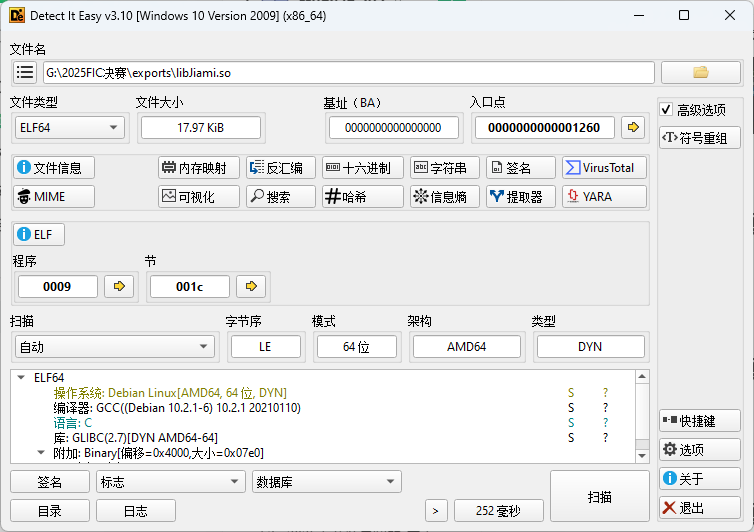This screenshot has width=754, height=532.
Task: Open sections arrow next to 001c
Action: pyautogui.click(x=251, y=286)
